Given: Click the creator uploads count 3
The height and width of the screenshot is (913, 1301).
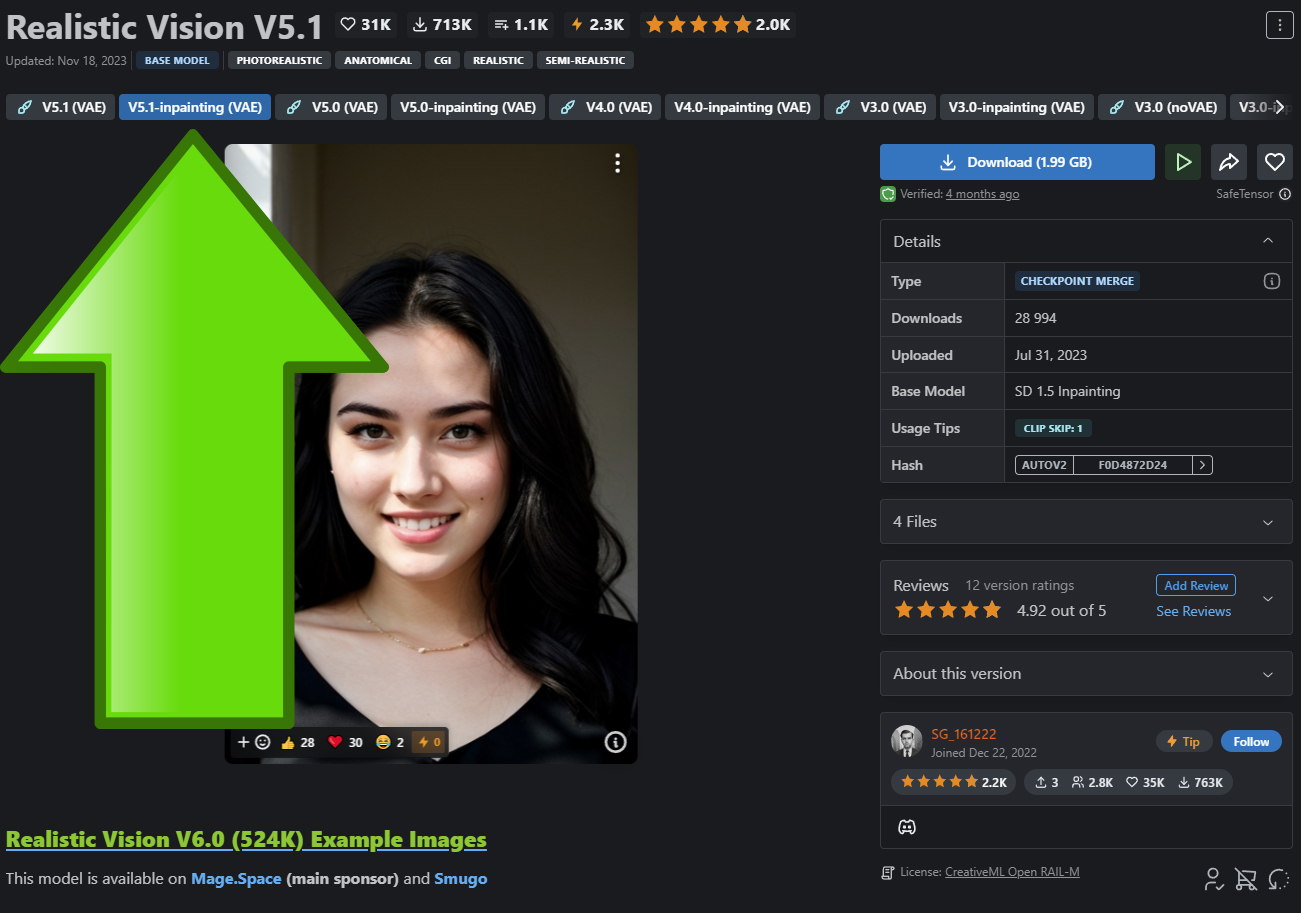Looking at the screenshot, I should [x=1046, y=782].
